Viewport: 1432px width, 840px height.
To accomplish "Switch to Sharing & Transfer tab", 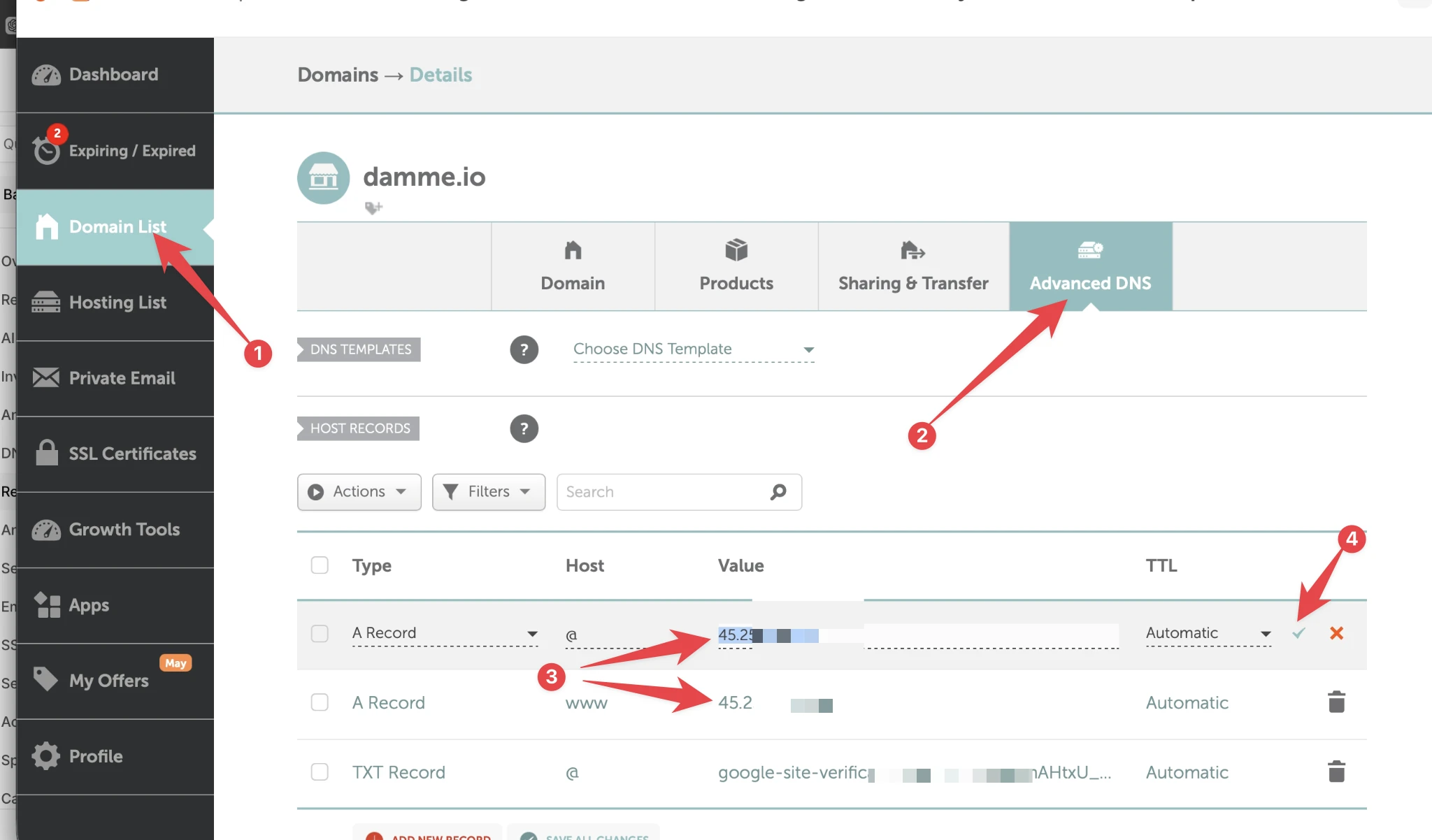I will coord(913,266).
